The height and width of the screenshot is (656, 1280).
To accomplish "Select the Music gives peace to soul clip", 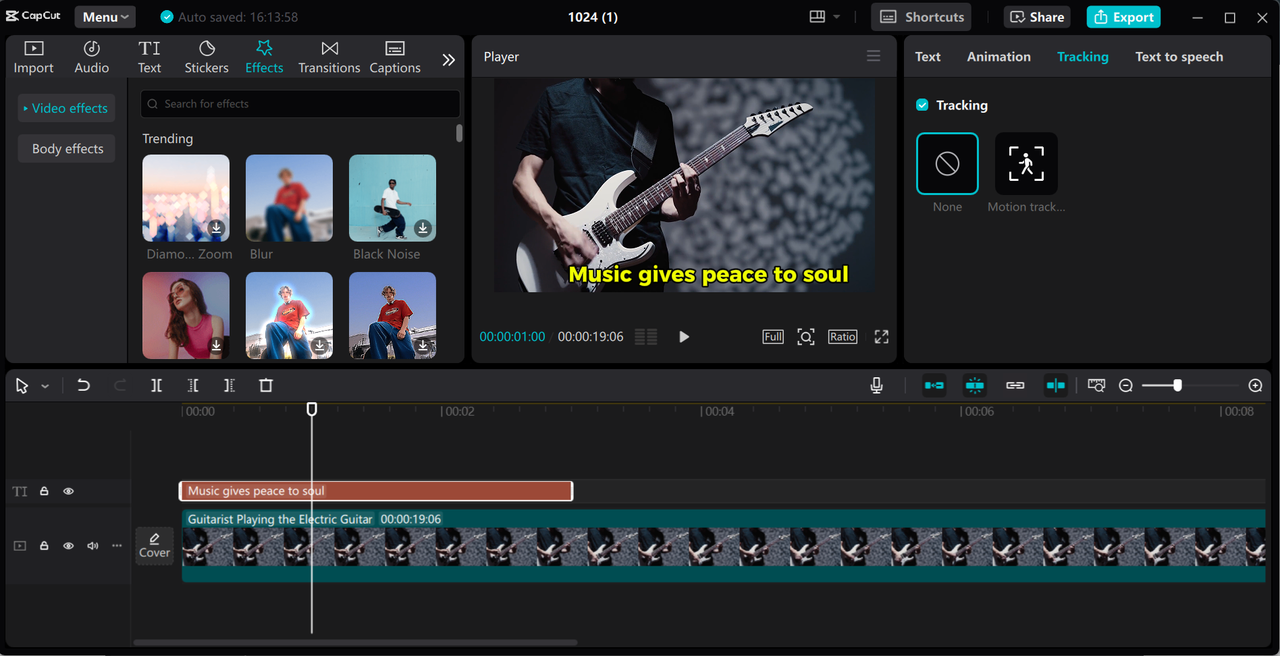I will [376, 491].
